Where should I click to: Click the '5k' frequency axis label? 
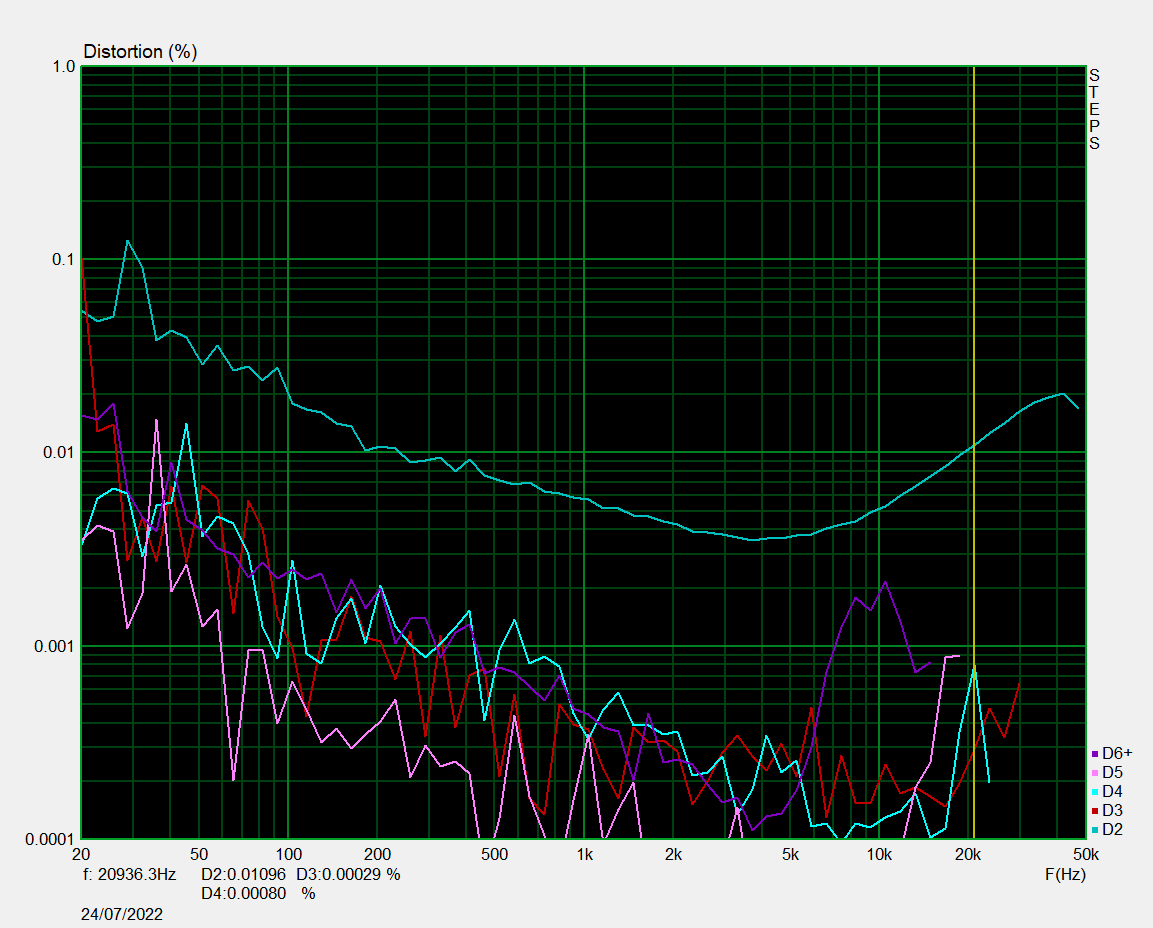pos(790,854)
